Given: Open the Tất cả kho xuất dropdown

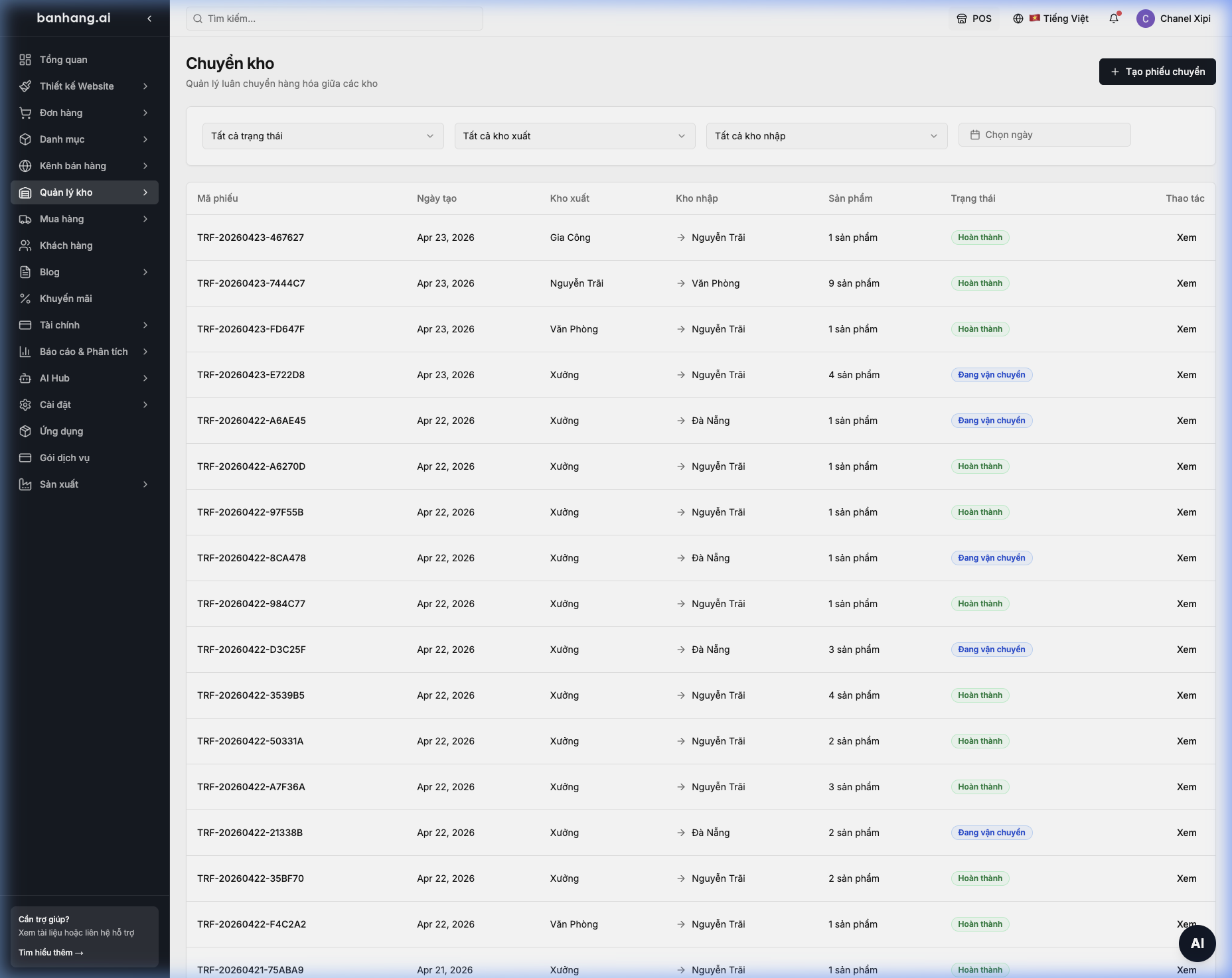Looking at the screenshot, I should coord(575,136).
